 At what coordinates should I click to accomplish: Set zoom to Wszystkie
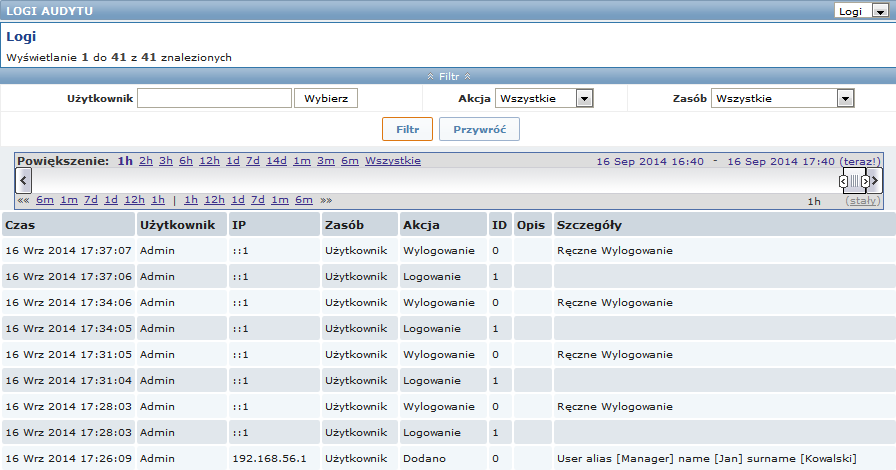click(393, 161)
